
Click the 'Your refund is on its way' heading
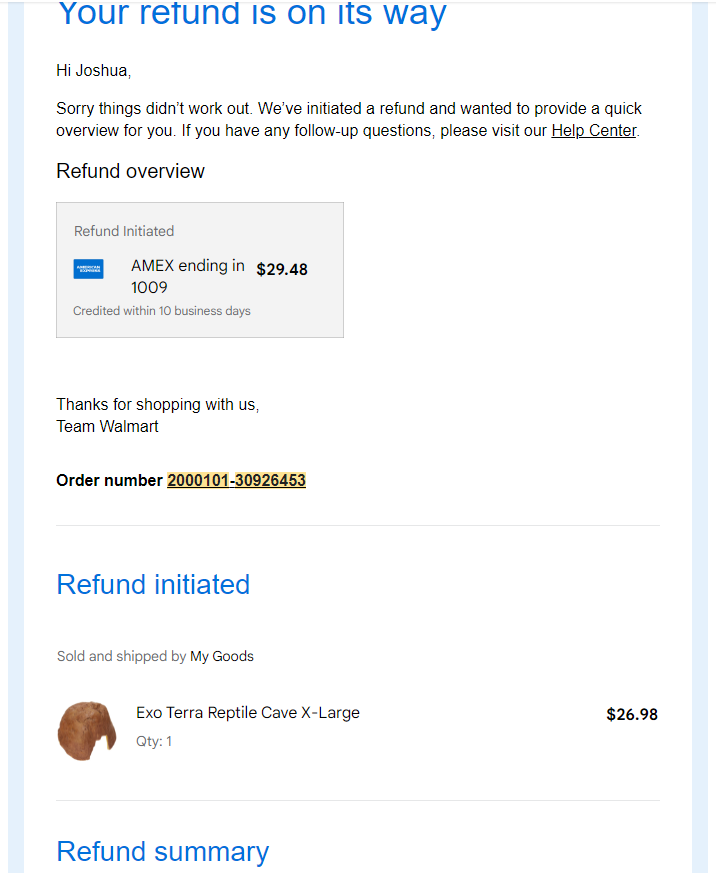tap(252, 14)
